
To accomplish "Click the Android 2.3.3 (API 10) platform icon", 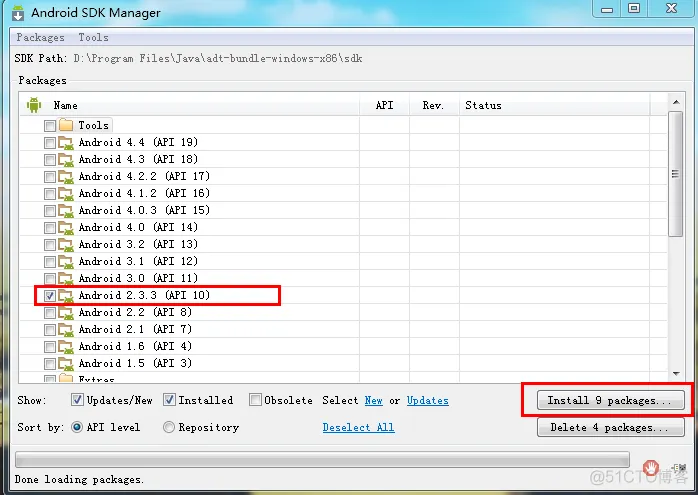I will [x=66, y=296].
